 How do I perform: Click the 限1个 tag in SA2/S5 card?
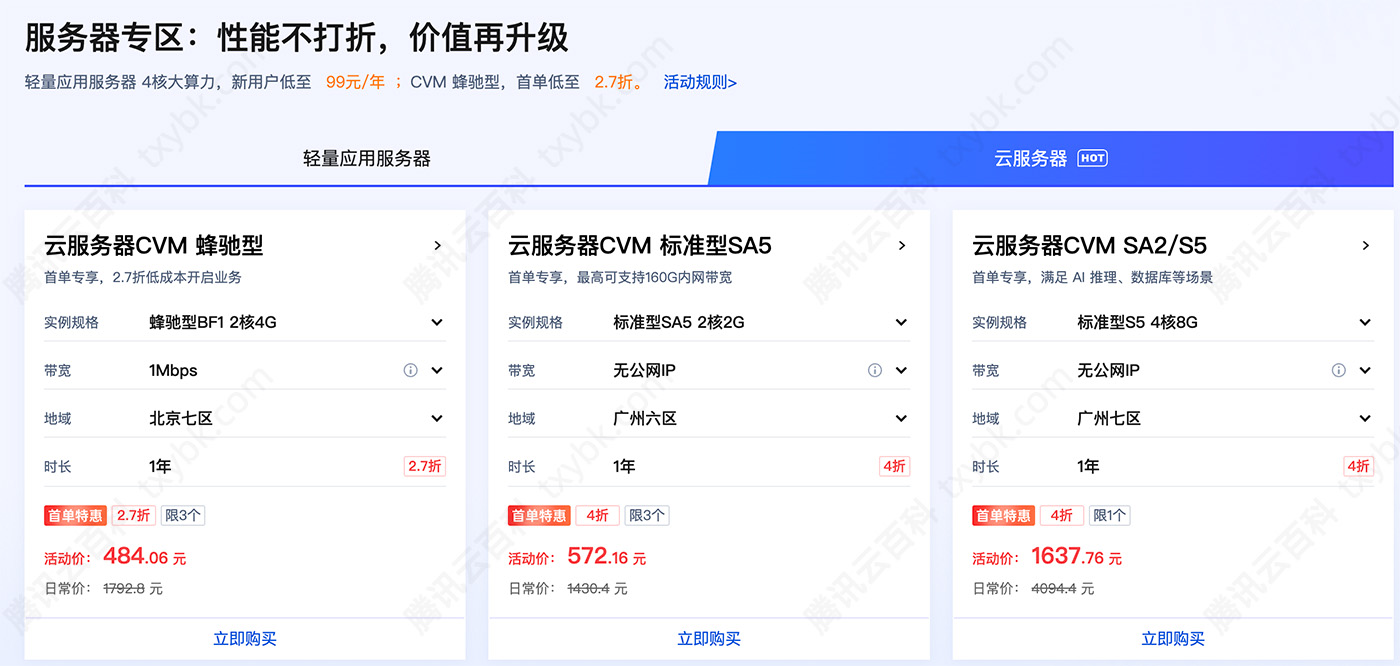pos(1110,516)
